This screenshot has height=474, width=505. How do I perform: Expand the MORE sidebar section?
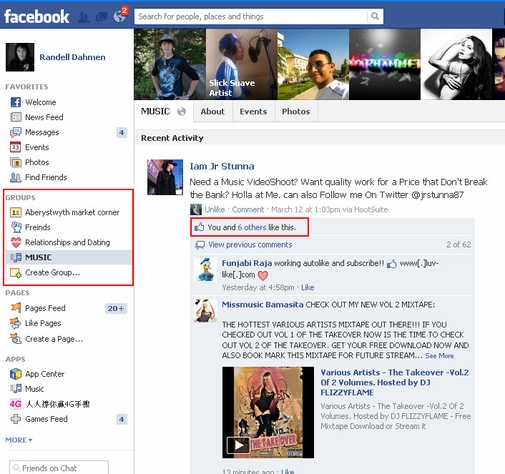[19, 440]
